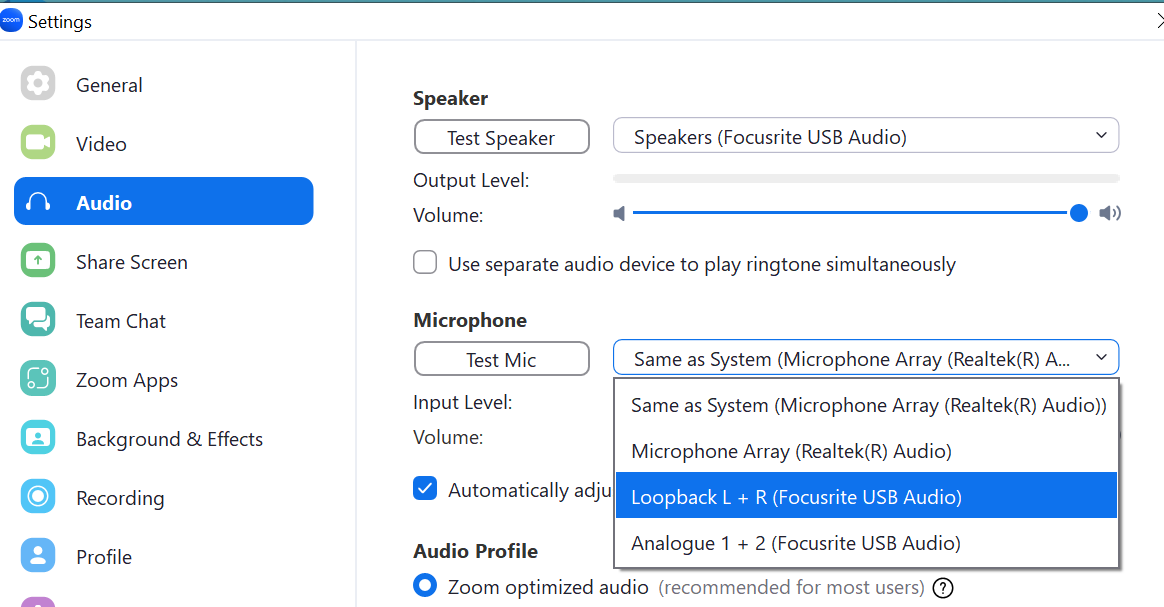Screen dimensions: 1164x607
Task: Enable separate audio device for ringtone
Action: (x=425, y=263)
